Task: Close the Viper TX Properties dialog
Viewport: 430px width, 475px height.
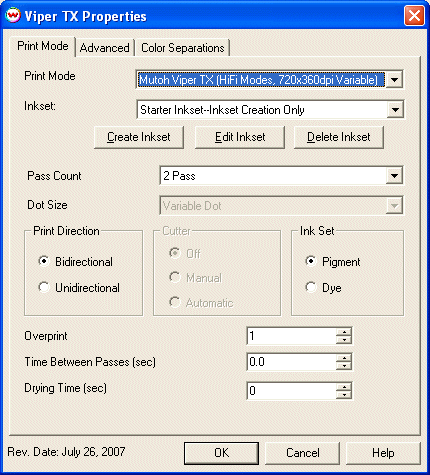Action: (x=414, y=16)
